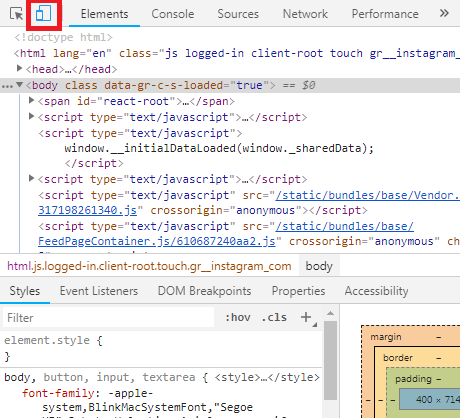Switch to the Performance tab
Screen dimensions: 460x418
tap(385, 14)
